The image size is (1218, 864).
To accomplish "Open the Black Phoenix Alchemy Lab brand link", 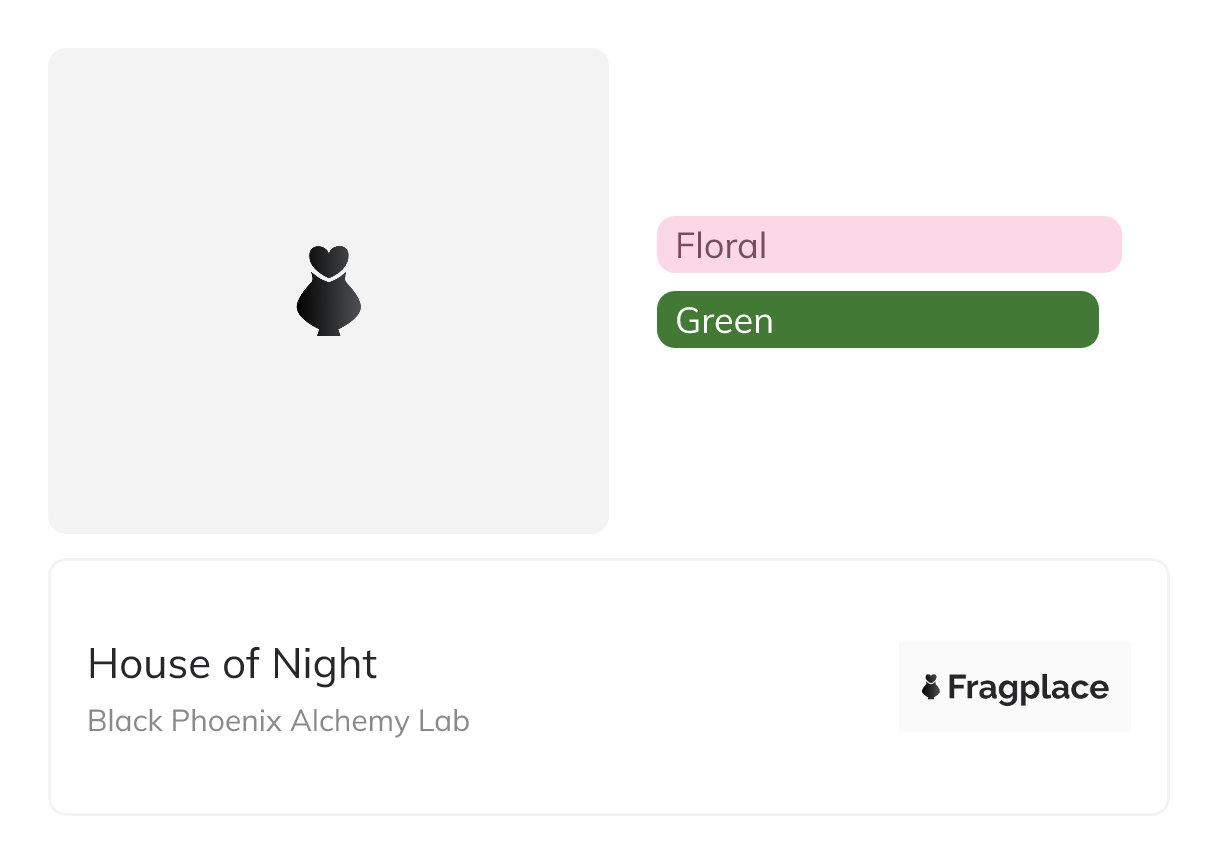I will (x=278, y=721).
